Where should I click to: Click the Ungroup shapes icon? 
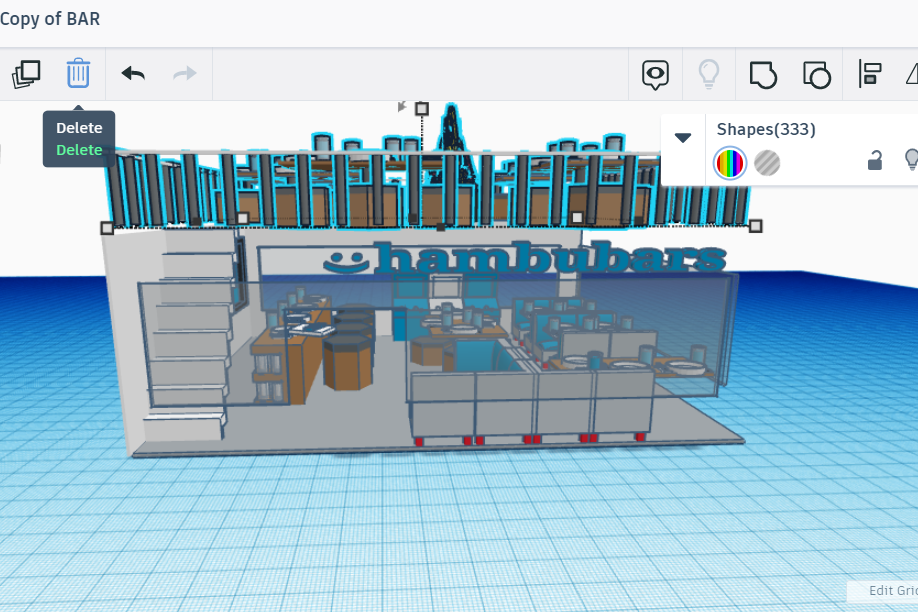(x=817, y=75)
